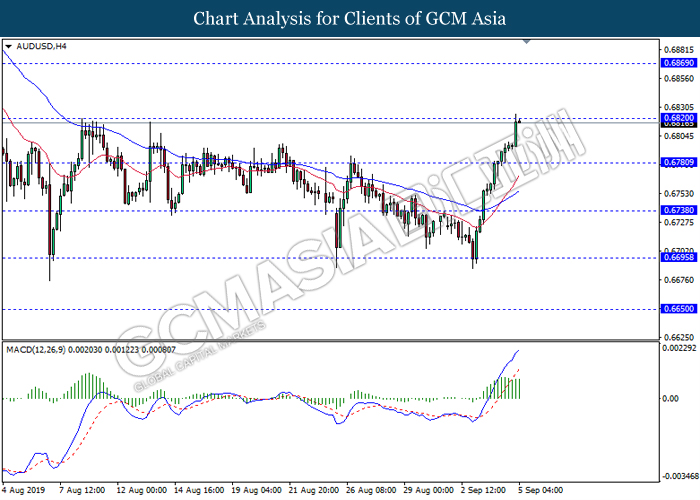The height and width of the screenshot is (500, 700).
Task: Click the AUDUSD,H4 chart label
Action: point(42,46)
